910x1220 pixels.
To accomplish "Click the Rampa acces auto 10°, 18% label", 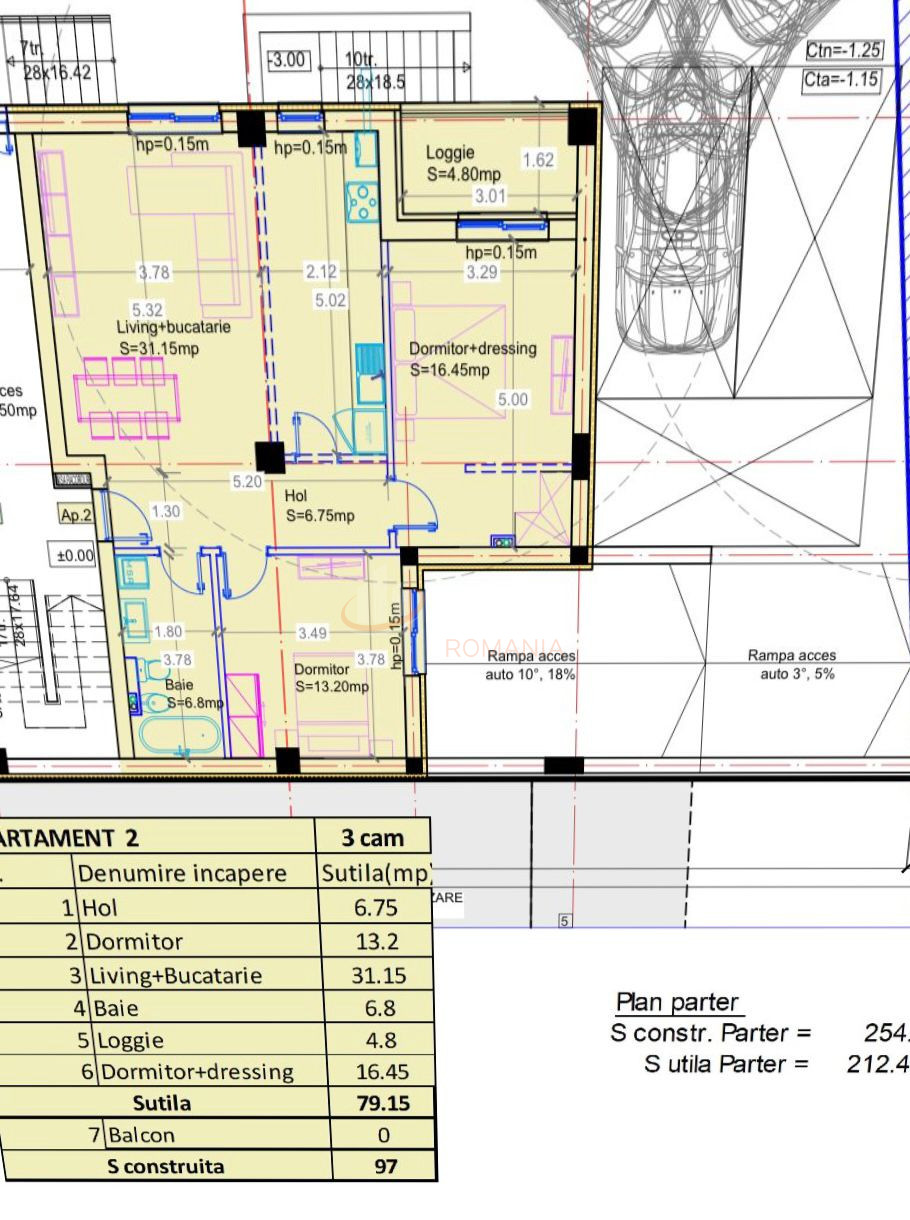I will [531, 665].
